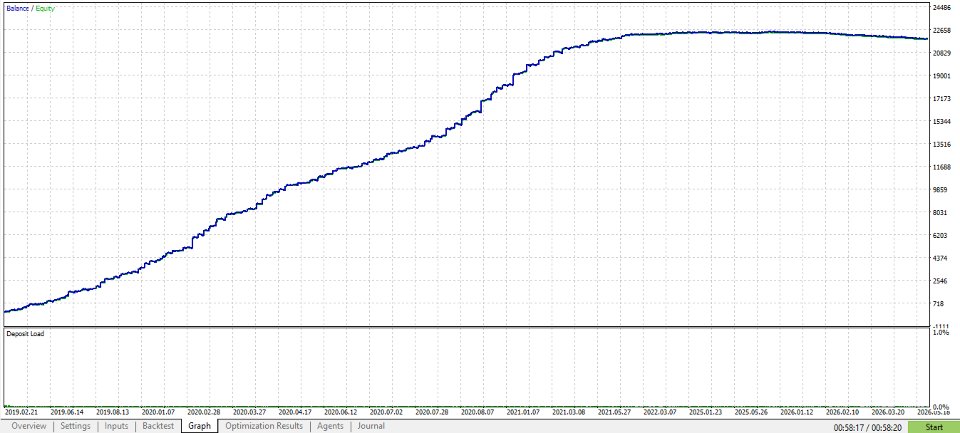
Task: Click the 2021.01.07 date label
Action: [525, 413]
